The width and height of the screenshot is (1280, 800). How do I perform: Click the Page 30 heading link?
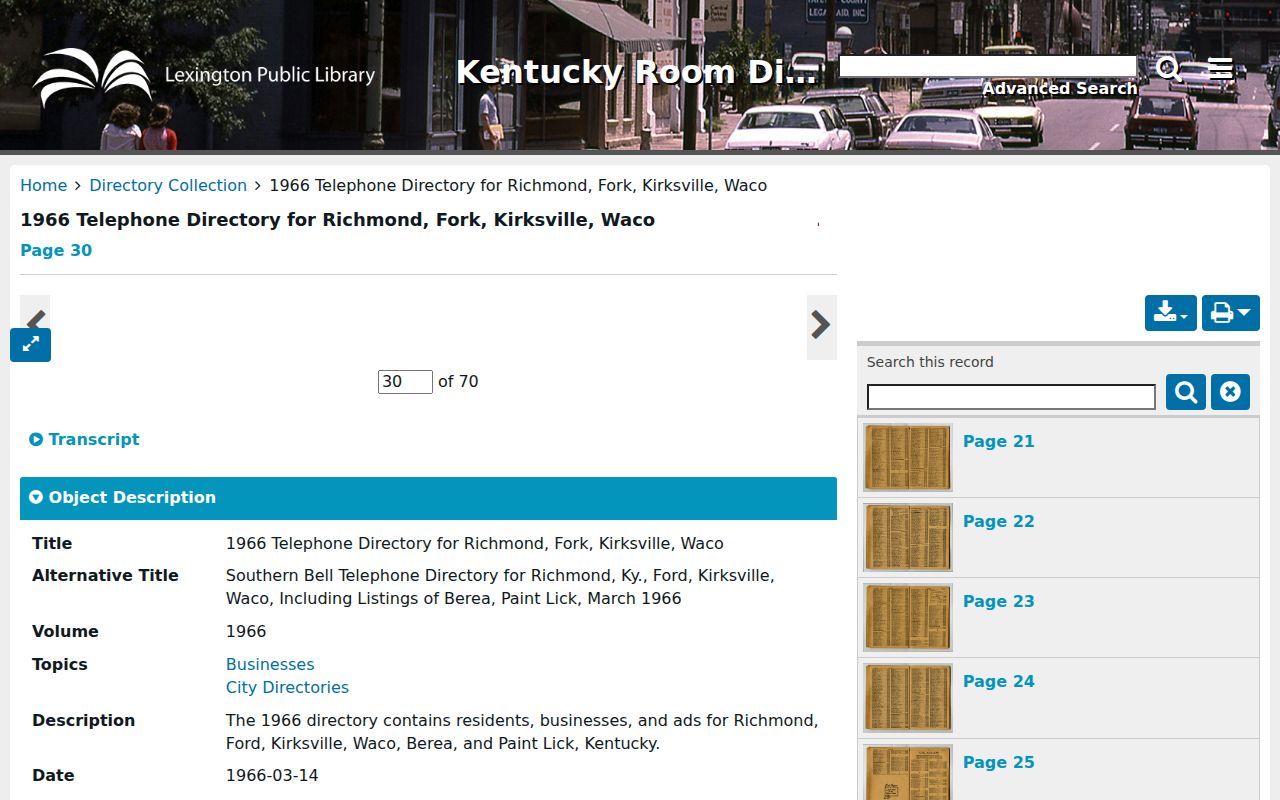[x=56, y=250]
